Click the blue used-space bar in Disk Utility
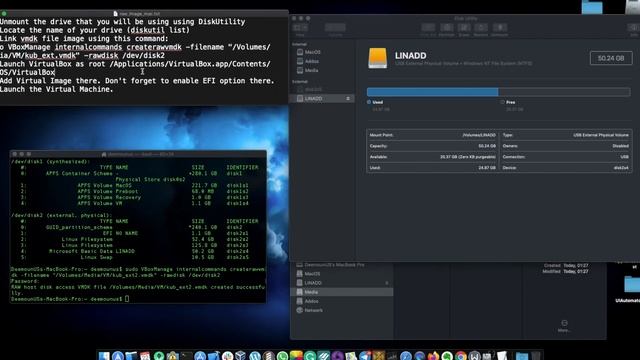 [433, 92]
